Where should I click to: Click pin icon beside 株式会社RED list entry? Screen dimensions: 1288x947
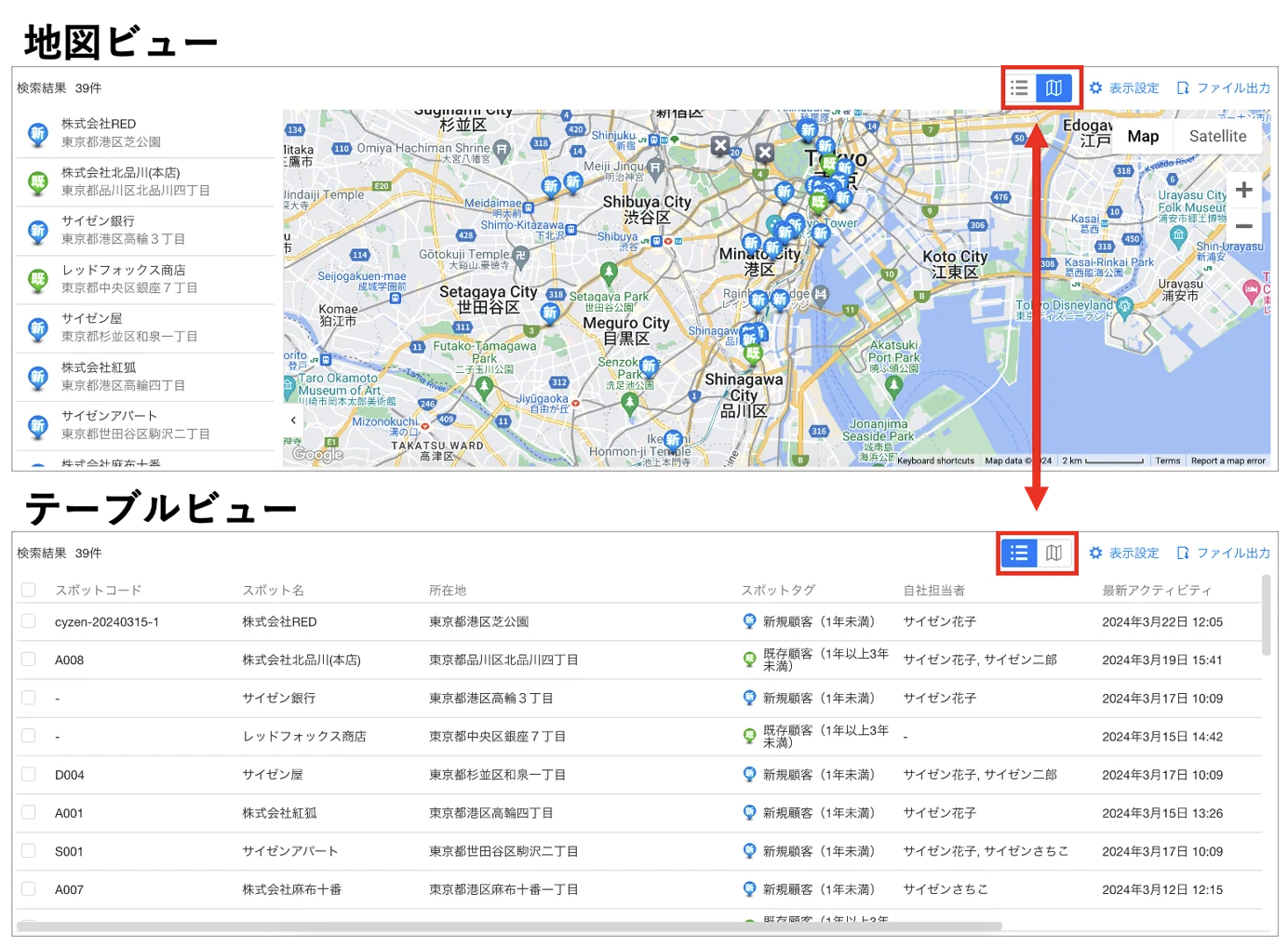37,135
